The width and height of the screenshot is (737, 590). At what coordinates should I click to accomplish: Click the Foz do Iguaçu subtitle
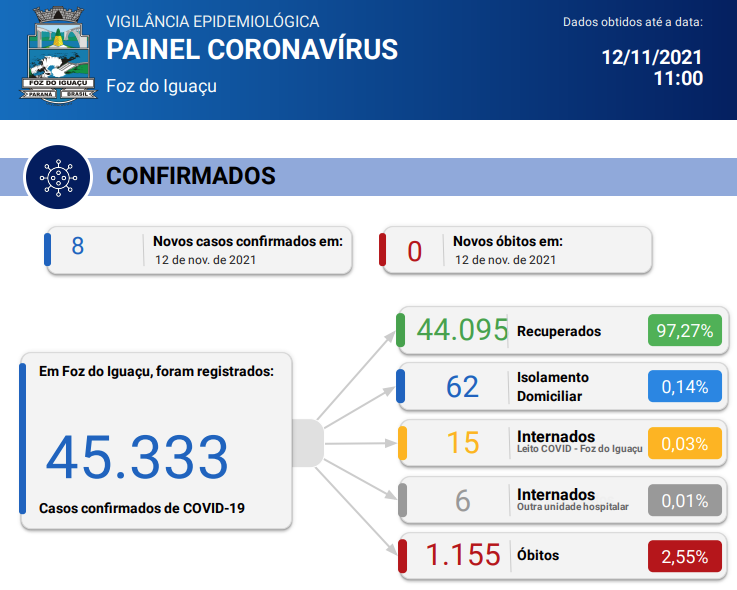click(161, 86)
